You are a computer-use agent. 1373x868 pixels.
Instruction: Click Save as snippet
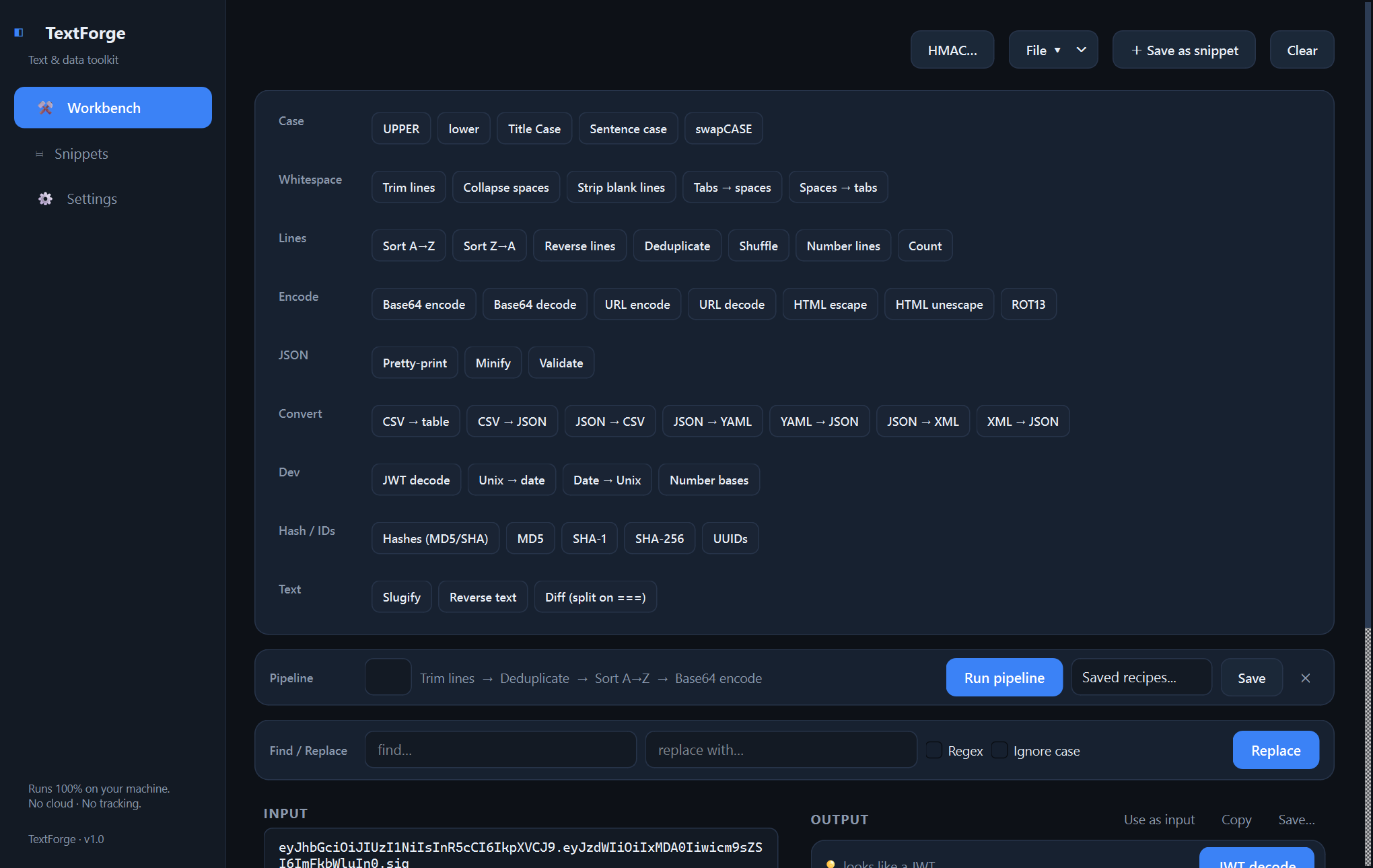point(1184,50)
